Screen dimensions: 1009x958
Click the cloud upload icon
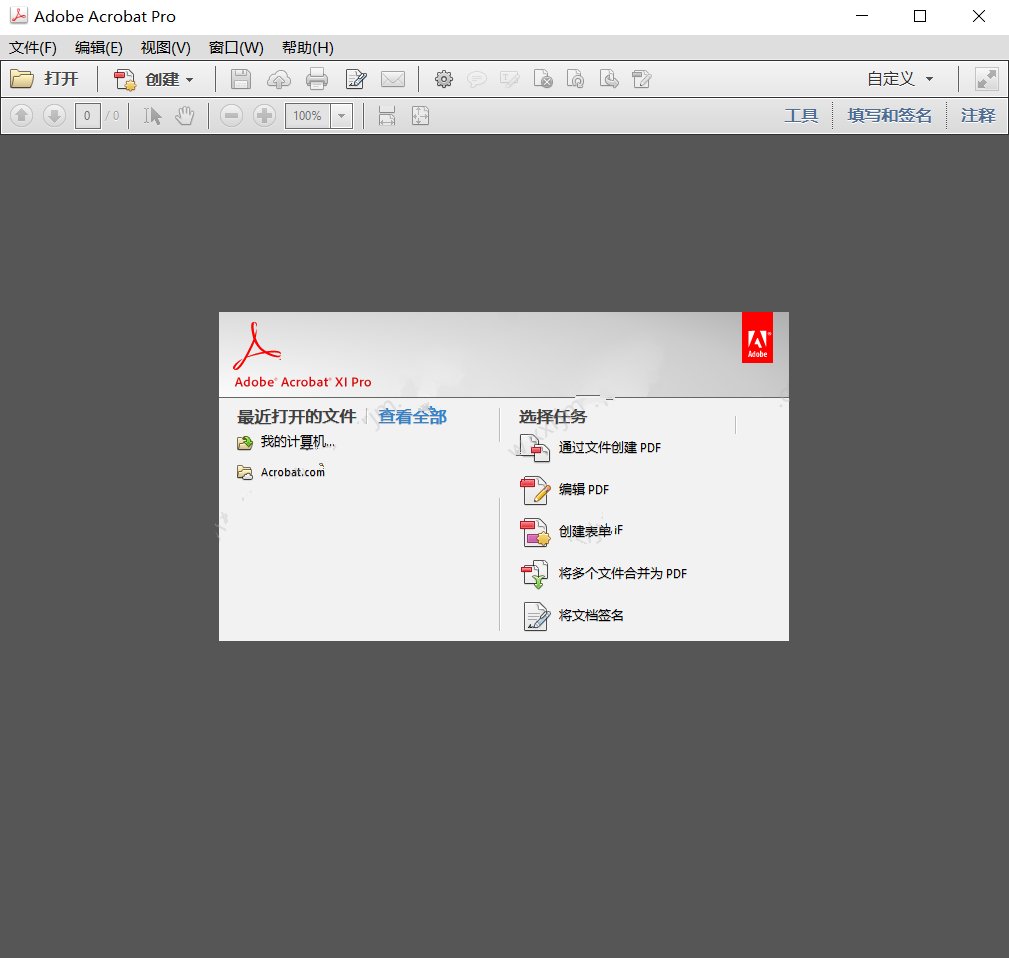(279, 79)
